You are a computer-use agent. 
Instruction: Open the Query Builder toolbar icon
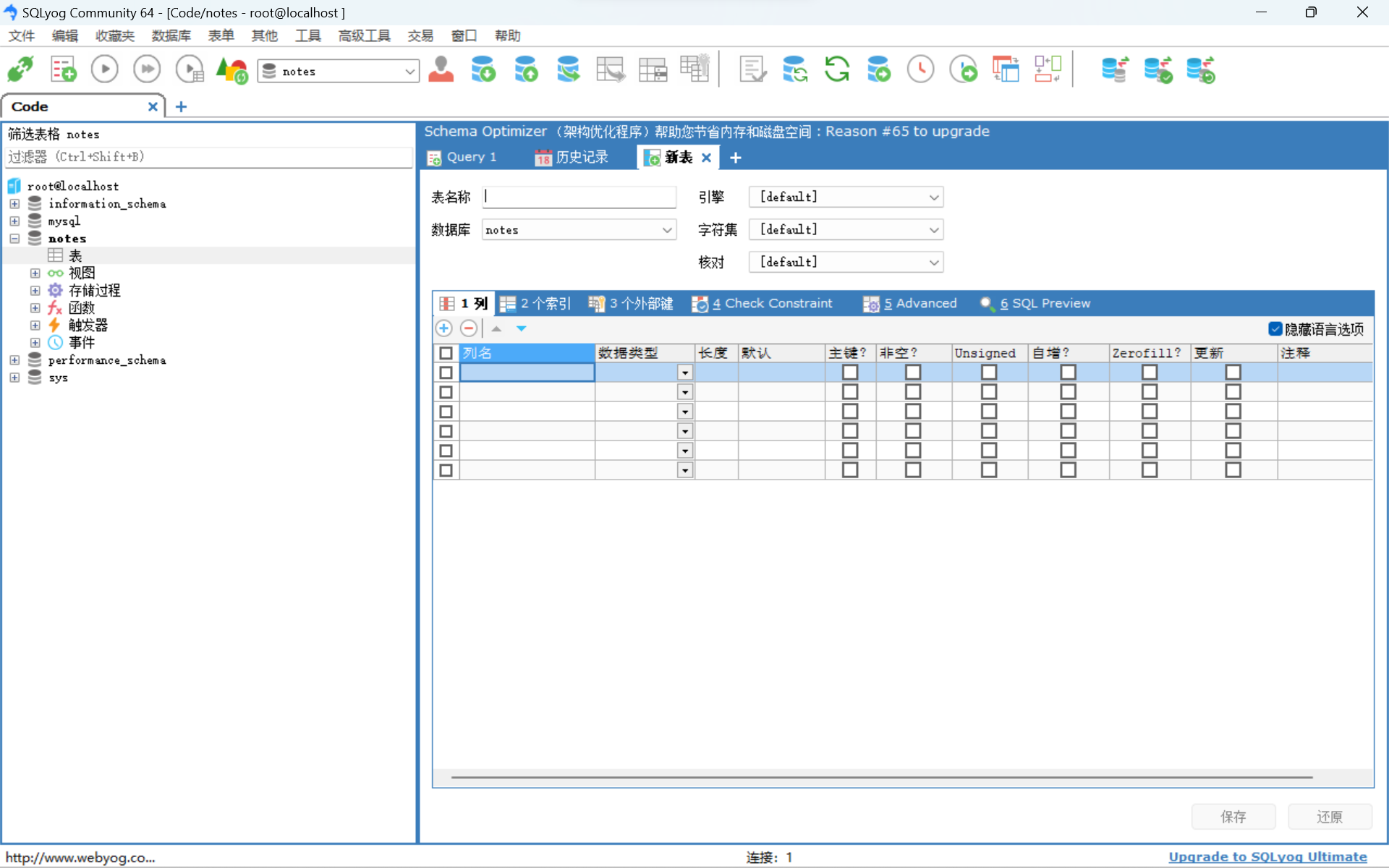pyautogui.click(x=1006, y=70)
